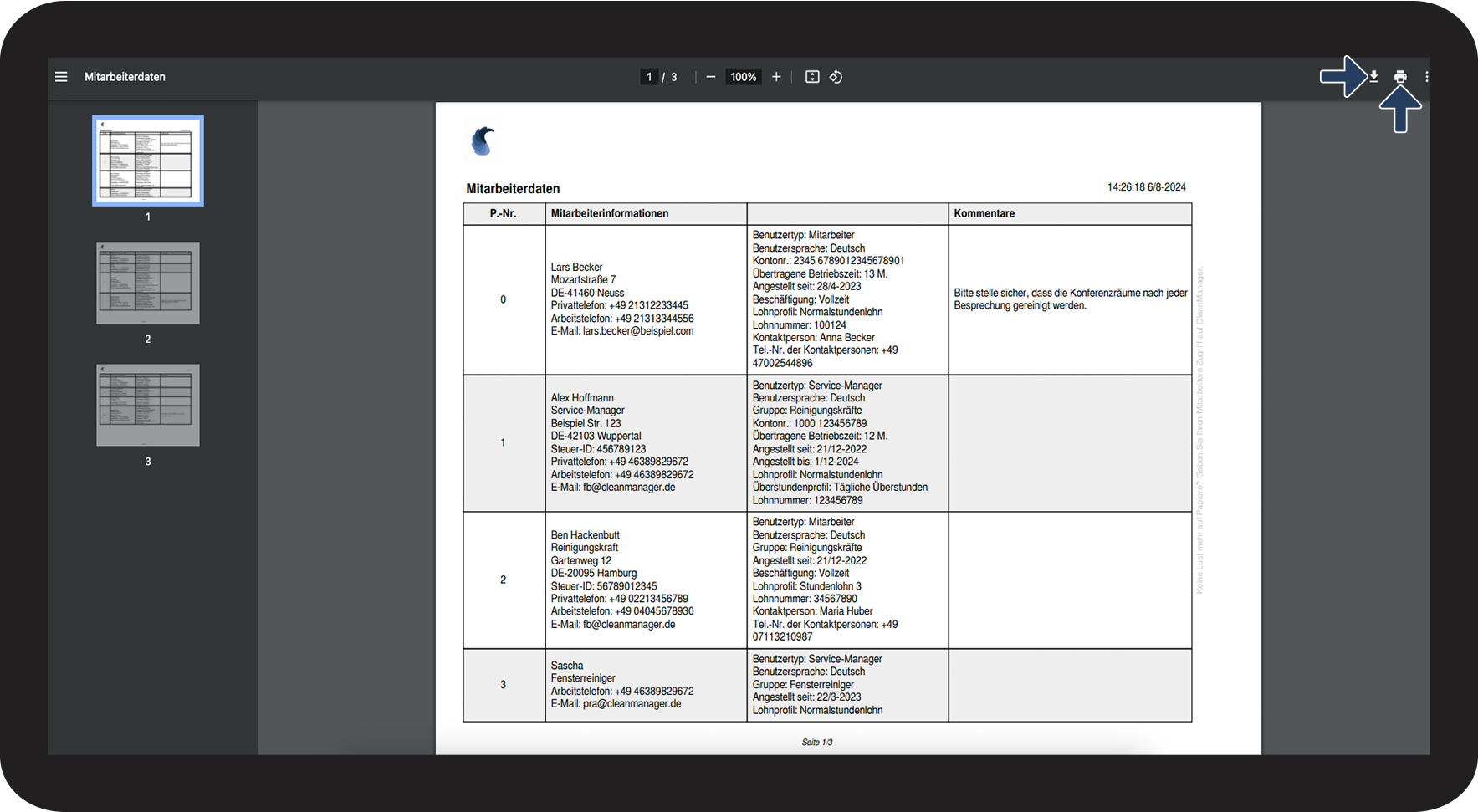Image resolution: width=1478 pixels, height=812 pixels.
Task: Select the page 1 thumbnail
Action: (x=148, y=161)
